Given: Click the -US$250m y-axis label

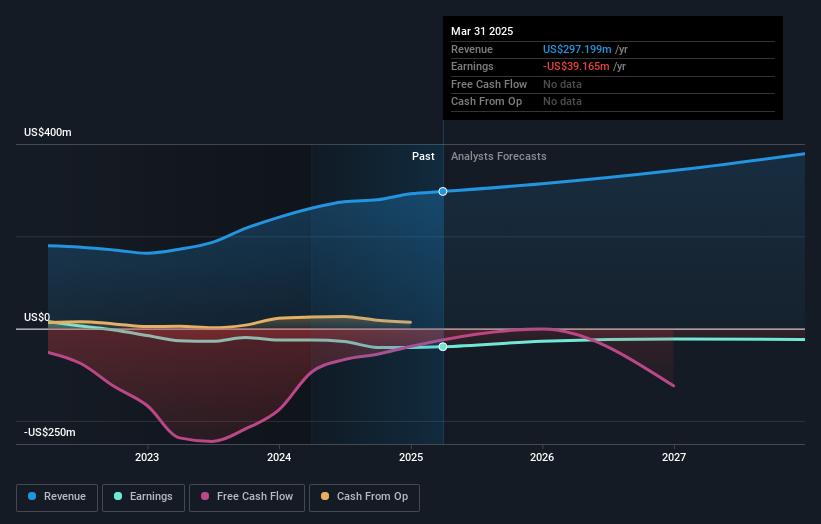Looking at the screenshot, I should tap(50, 432).
